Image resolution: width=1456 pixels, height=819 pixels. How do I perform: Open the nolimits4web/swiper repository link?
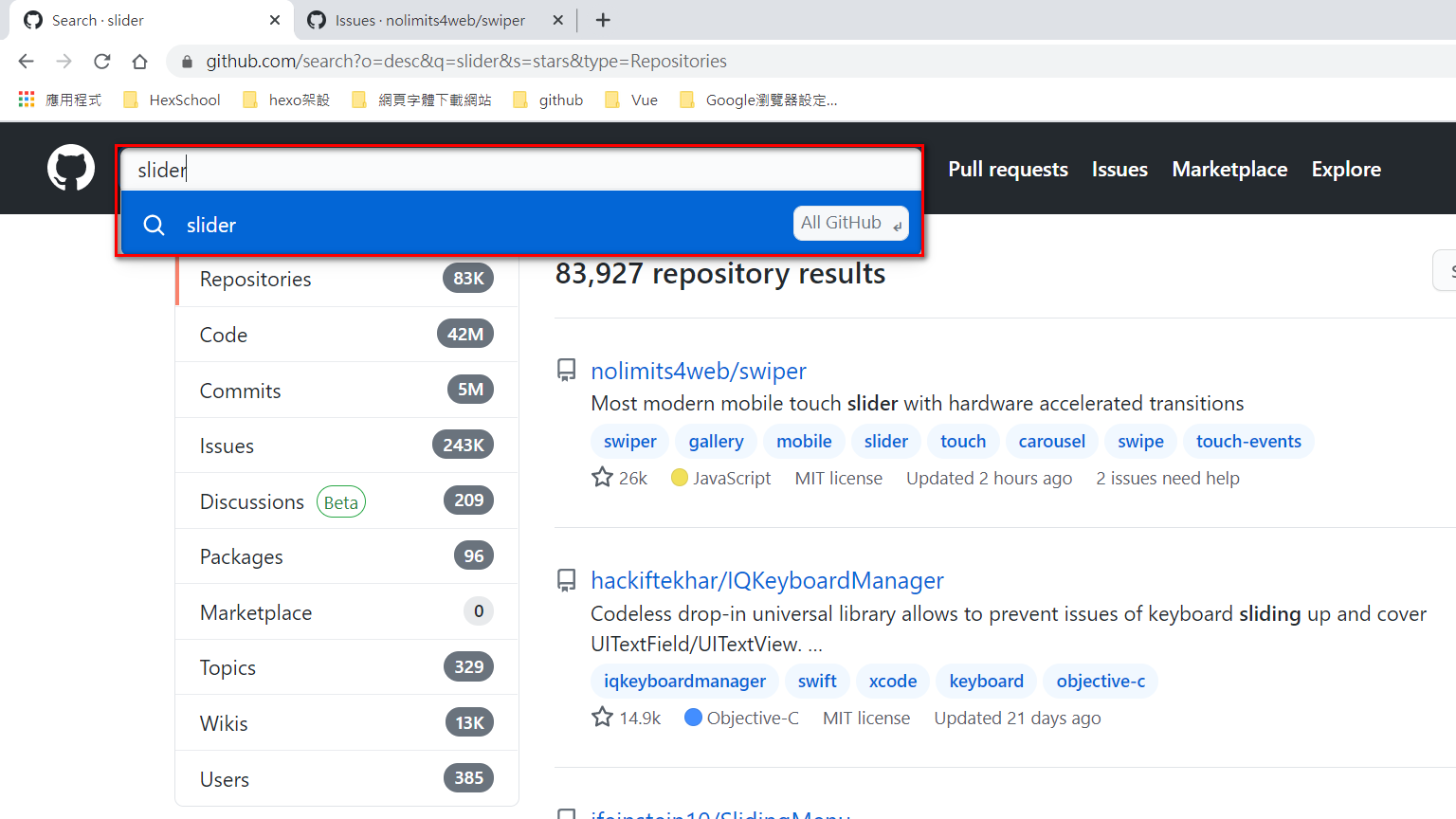pyautogui.click(x=699, y=371)
